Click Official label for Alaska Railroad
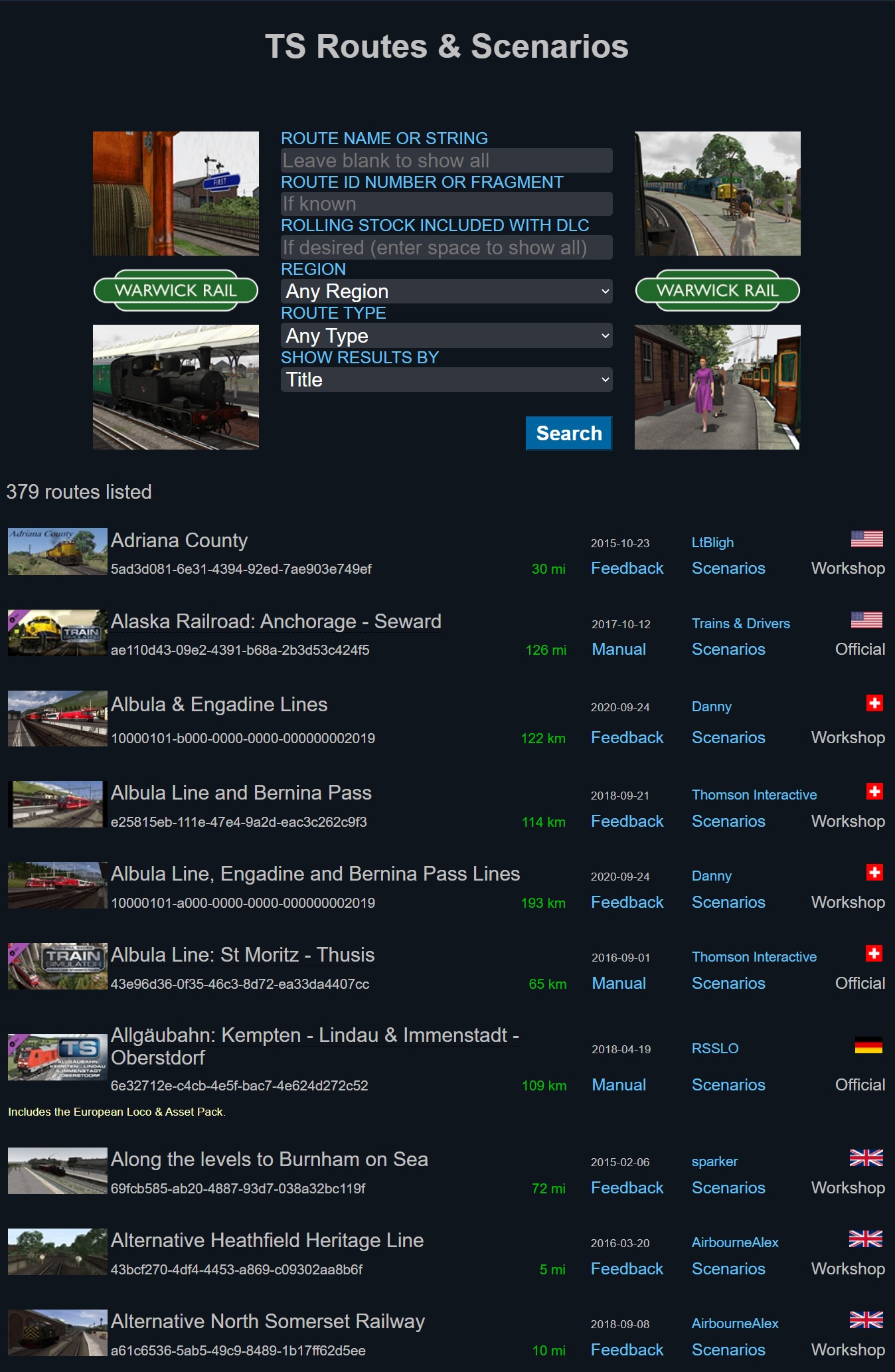895x1372 pixels. click(x=860, y=649)
